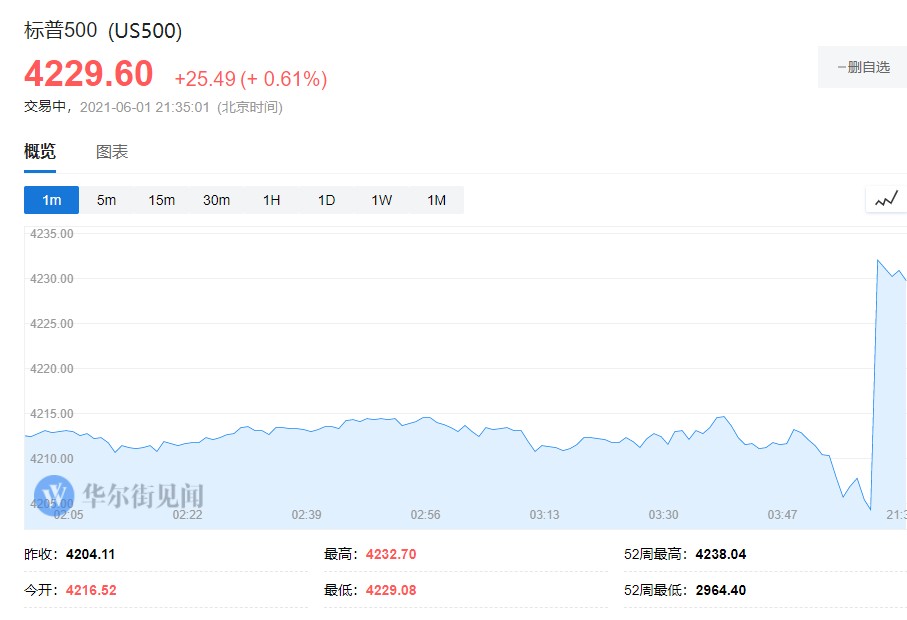Image resolution: width=907 pixels, height=620 pixels.
Task: Switch to the 概览 tab
Action: [40, 152]
